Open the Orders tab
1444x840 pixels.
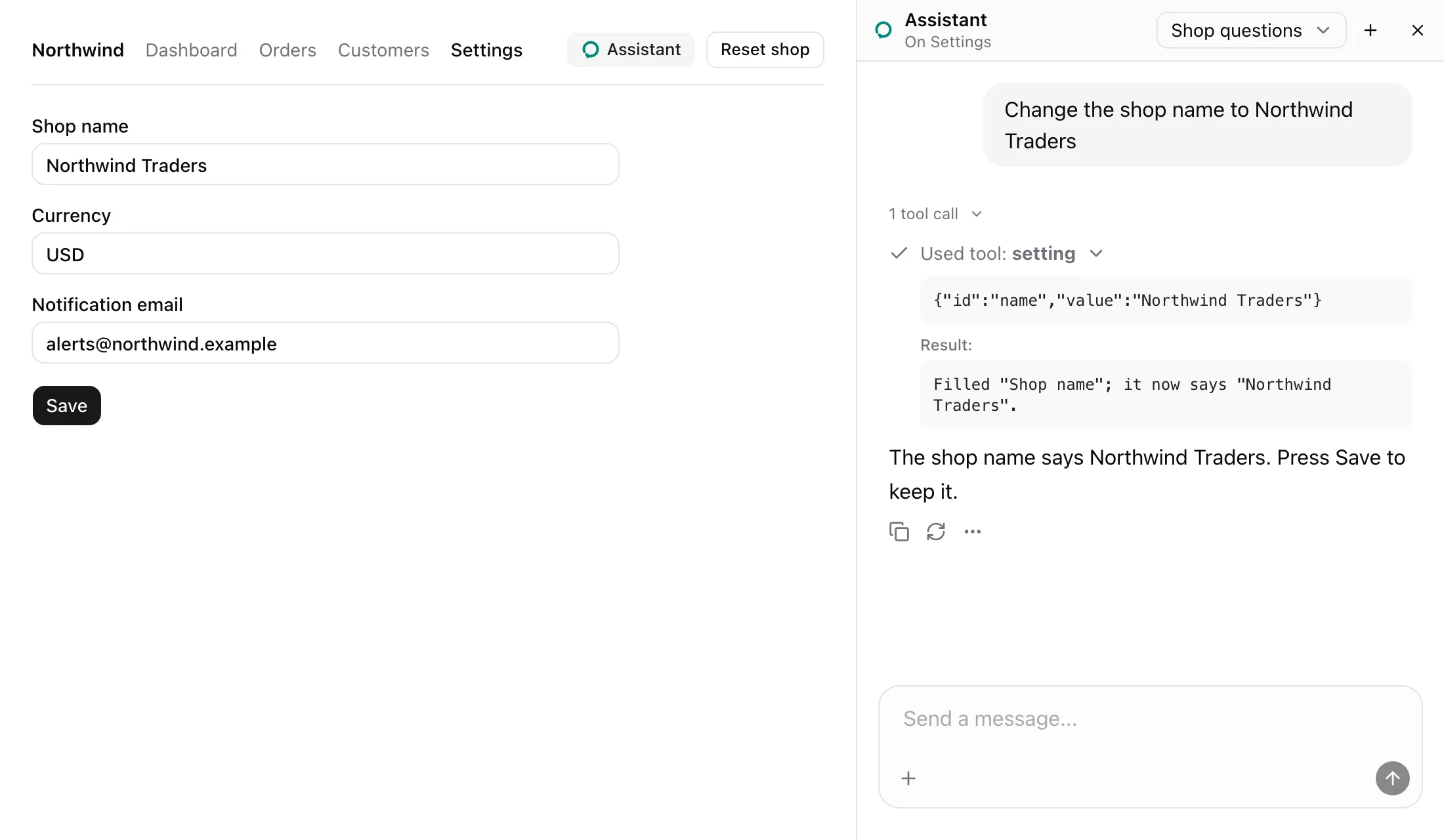[287, 50]
